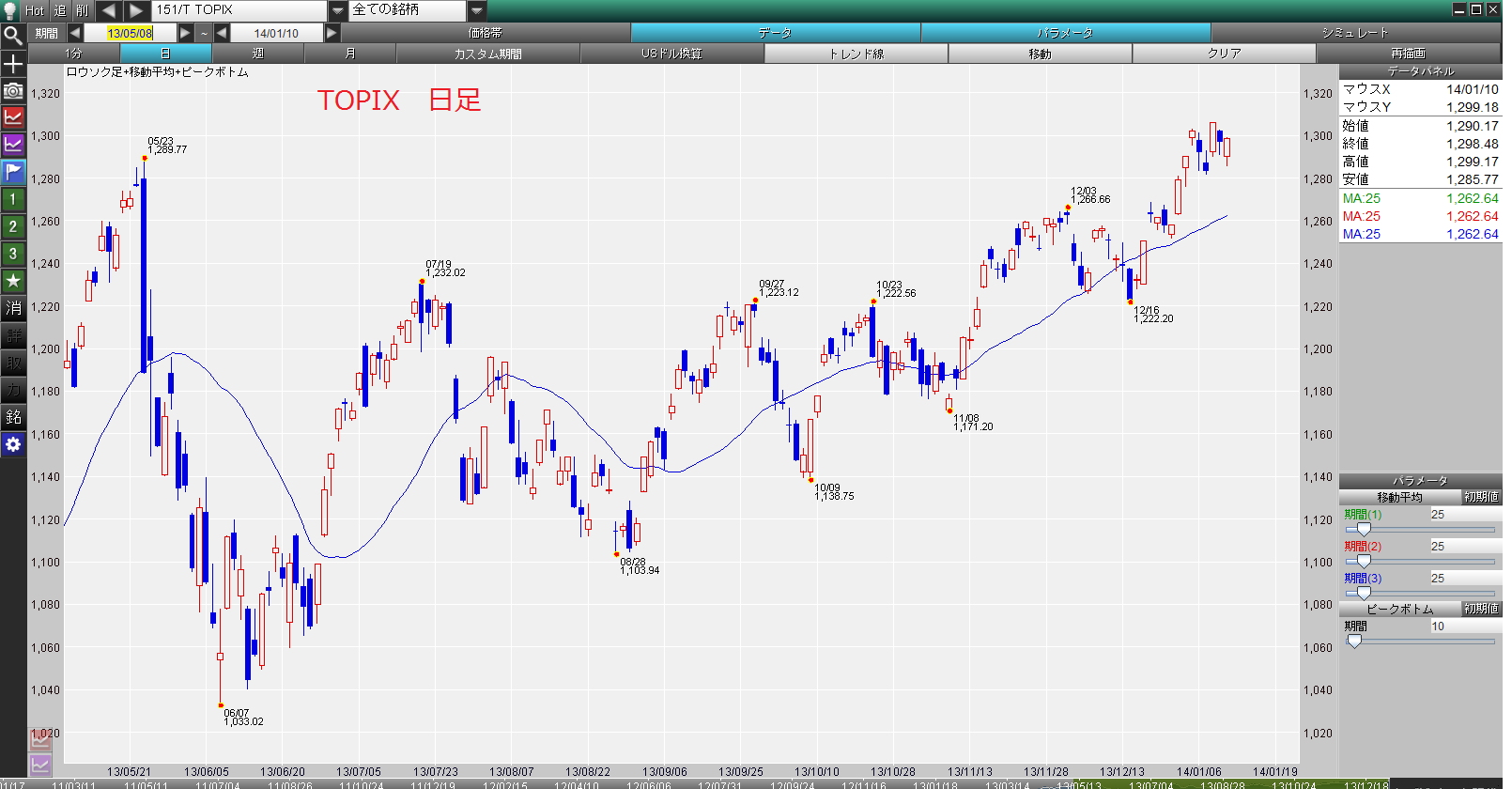Click the 151/T TOPIX symbol field
Screen dimensions: 1512x789
pyautogui.click(x=240, y=10)
